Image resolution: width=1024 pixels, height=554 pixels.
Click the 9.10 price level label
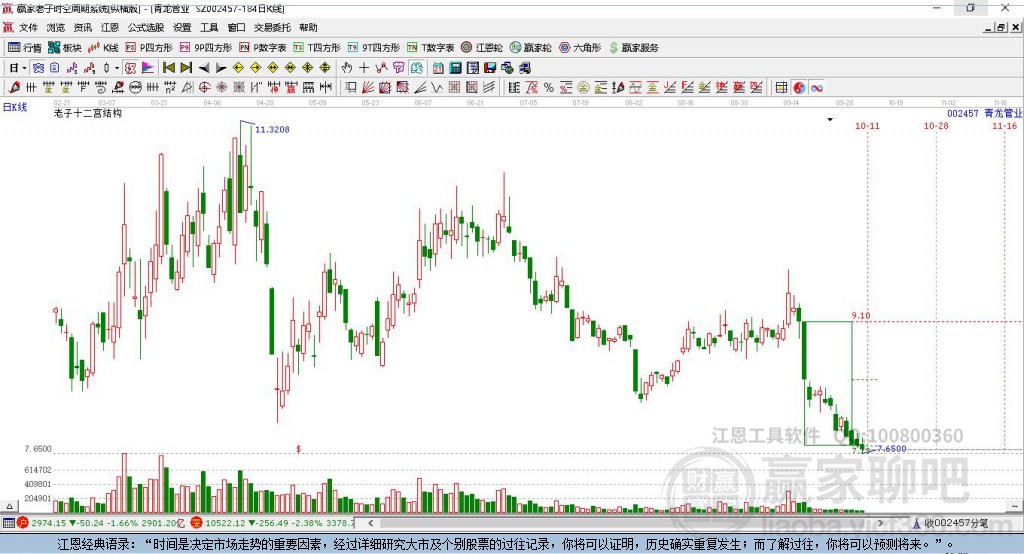click(x=861, y=316)
